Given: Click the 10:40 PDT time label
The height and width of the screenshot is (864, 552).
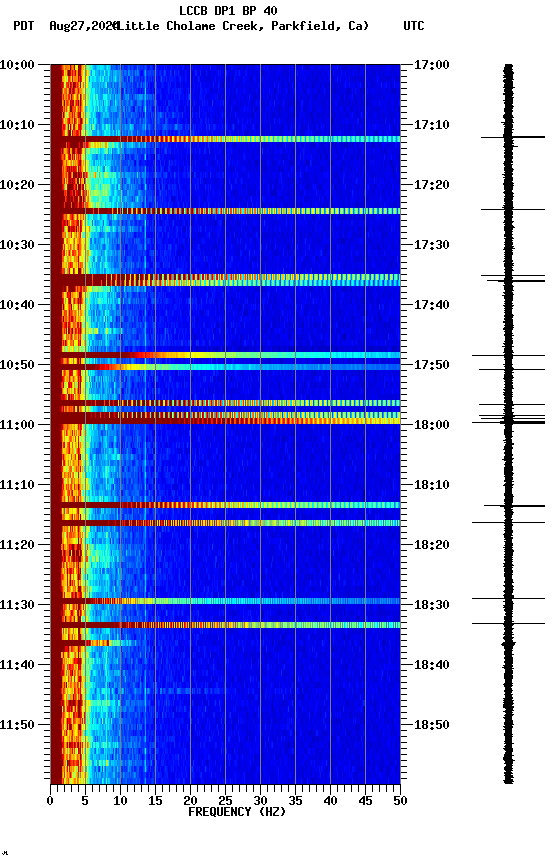Looking at the screenshot, I should point(17,305).
